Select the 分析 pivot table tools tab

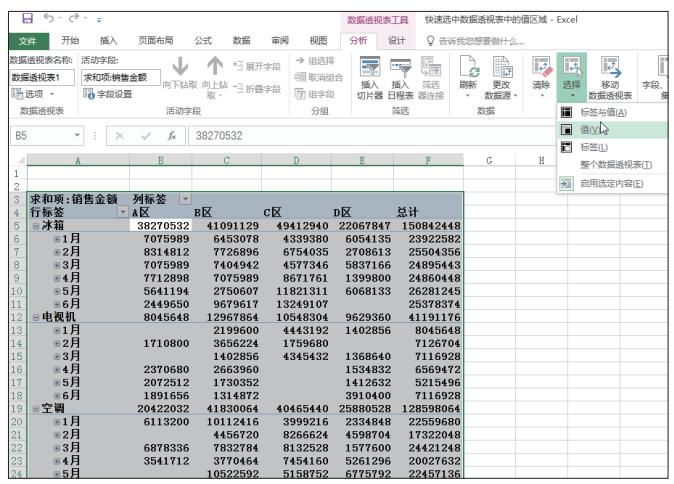tap(358, 40)
